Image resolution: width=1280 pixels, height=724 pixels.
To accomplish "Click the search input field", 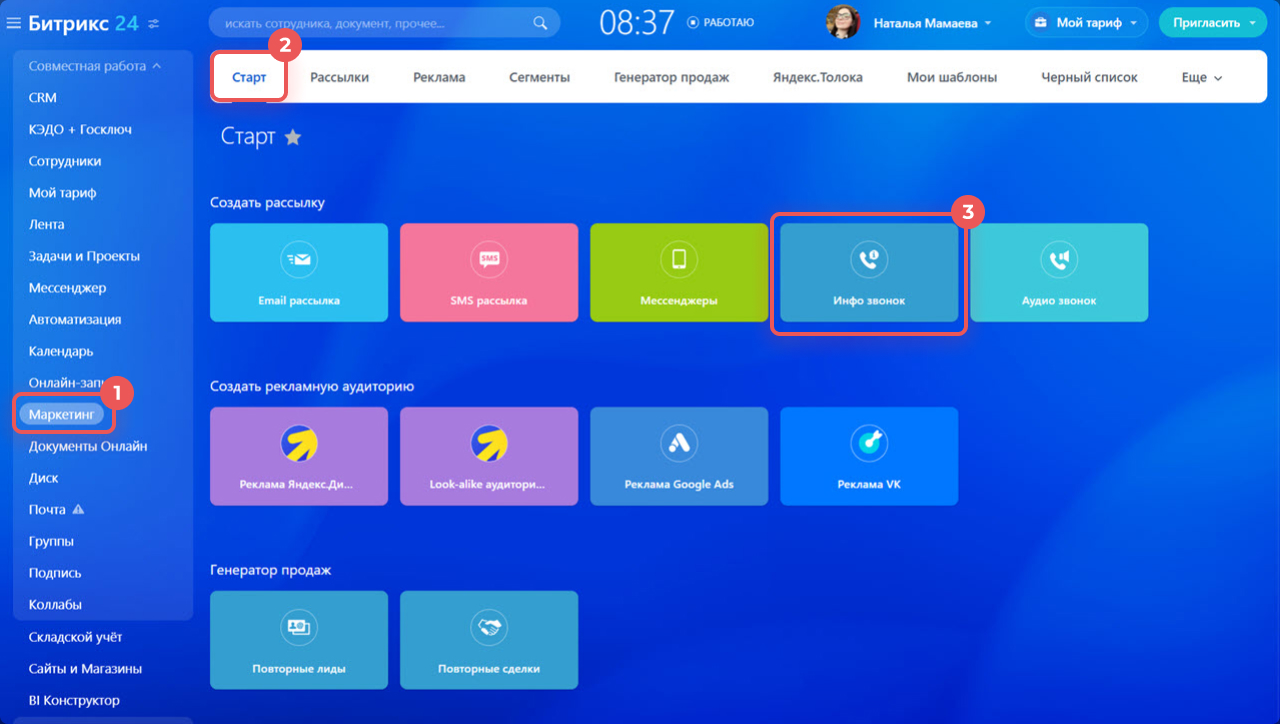I will (x=385, y=22).
